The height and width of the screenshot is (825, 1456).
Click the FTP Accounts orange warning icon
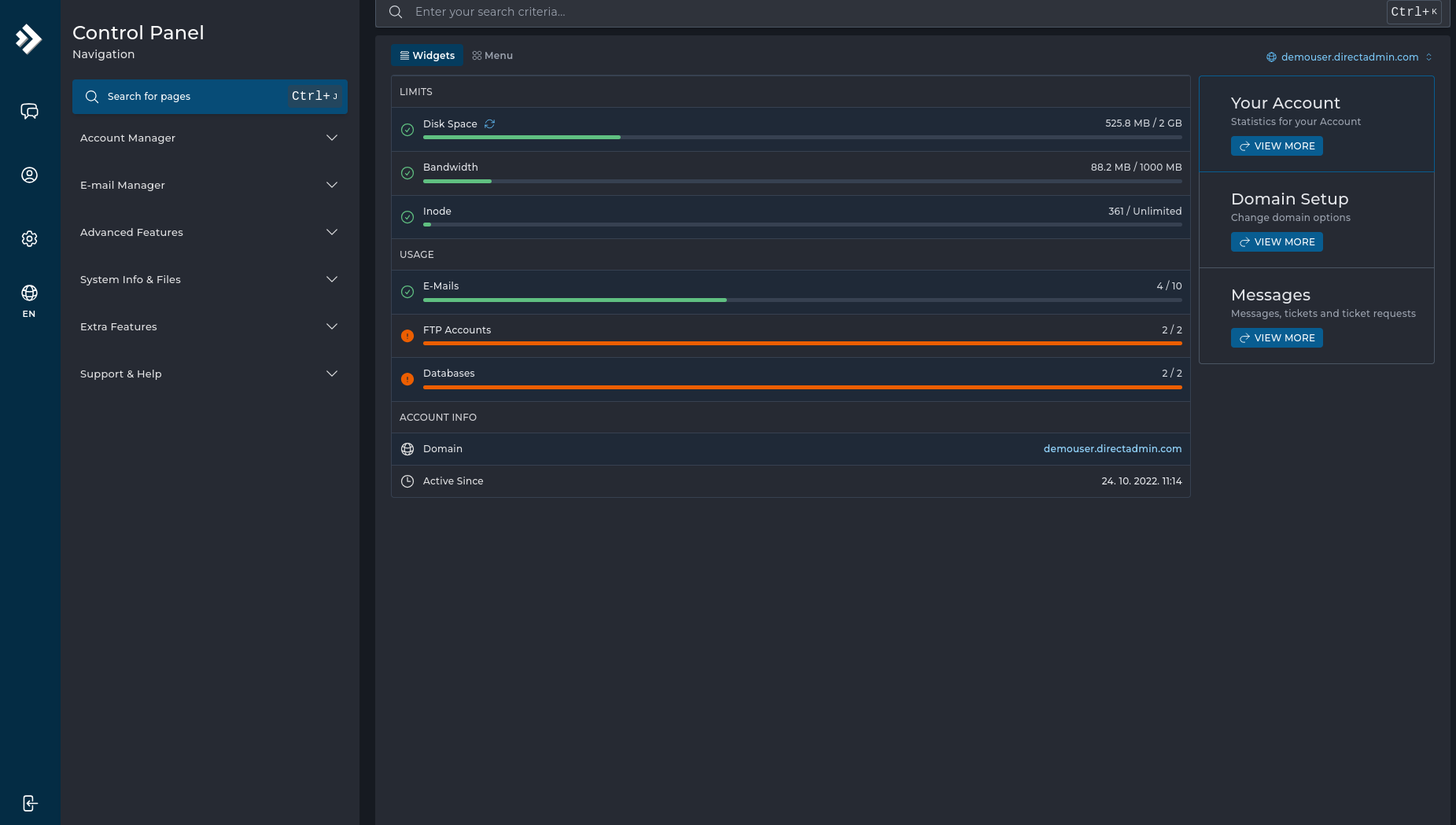coord(407,336)
